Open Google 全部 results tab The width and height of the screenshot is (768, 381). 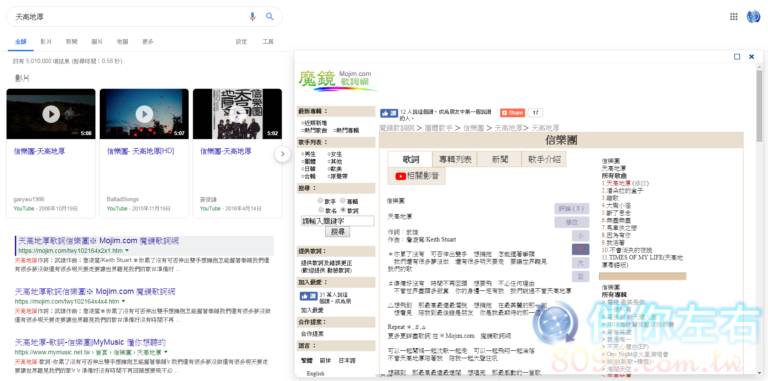tap(21, 42)
